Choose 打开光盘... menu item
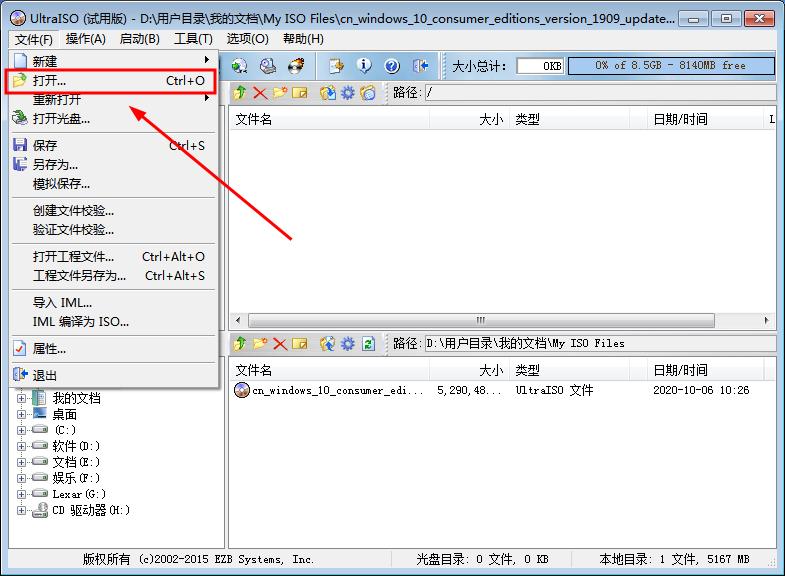785x576 pixels. [114, 119]
